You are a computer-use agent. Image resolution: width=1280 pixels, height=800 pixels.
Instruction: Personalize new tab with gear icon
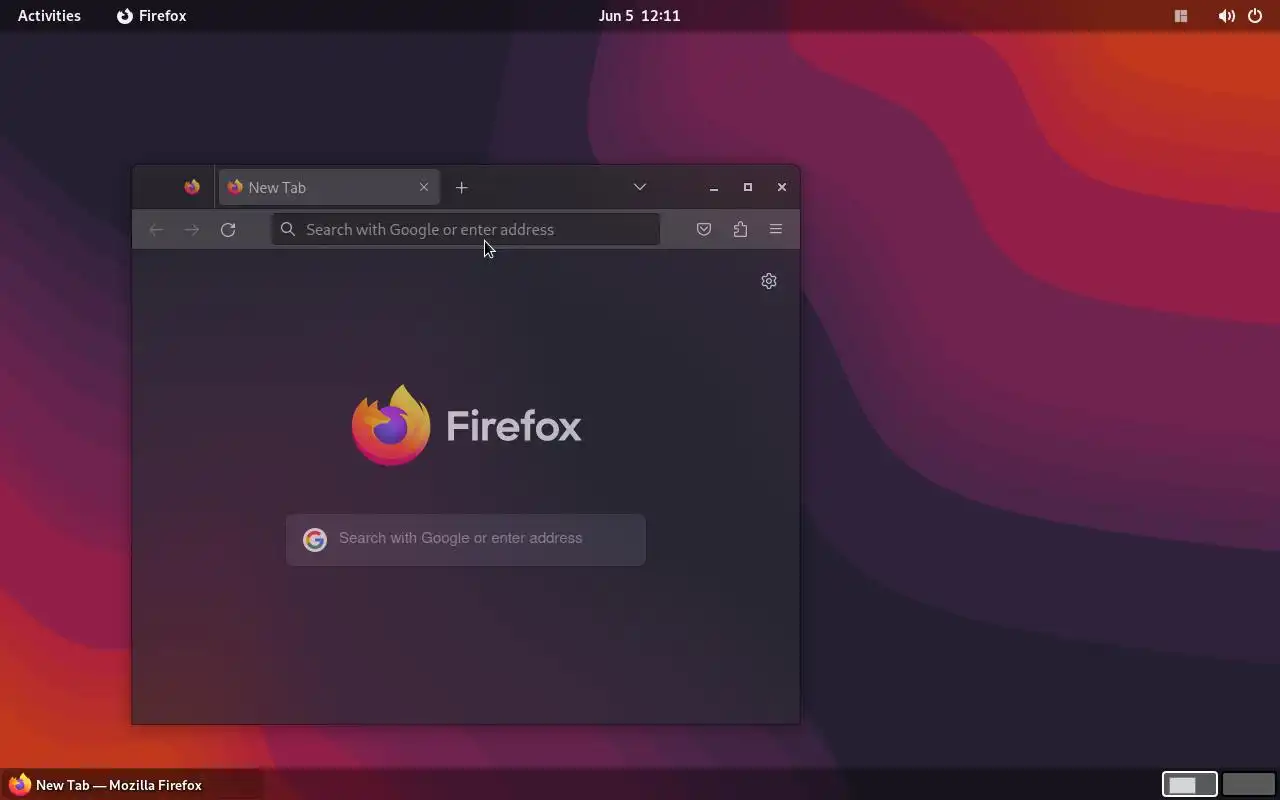pos(769,281)
